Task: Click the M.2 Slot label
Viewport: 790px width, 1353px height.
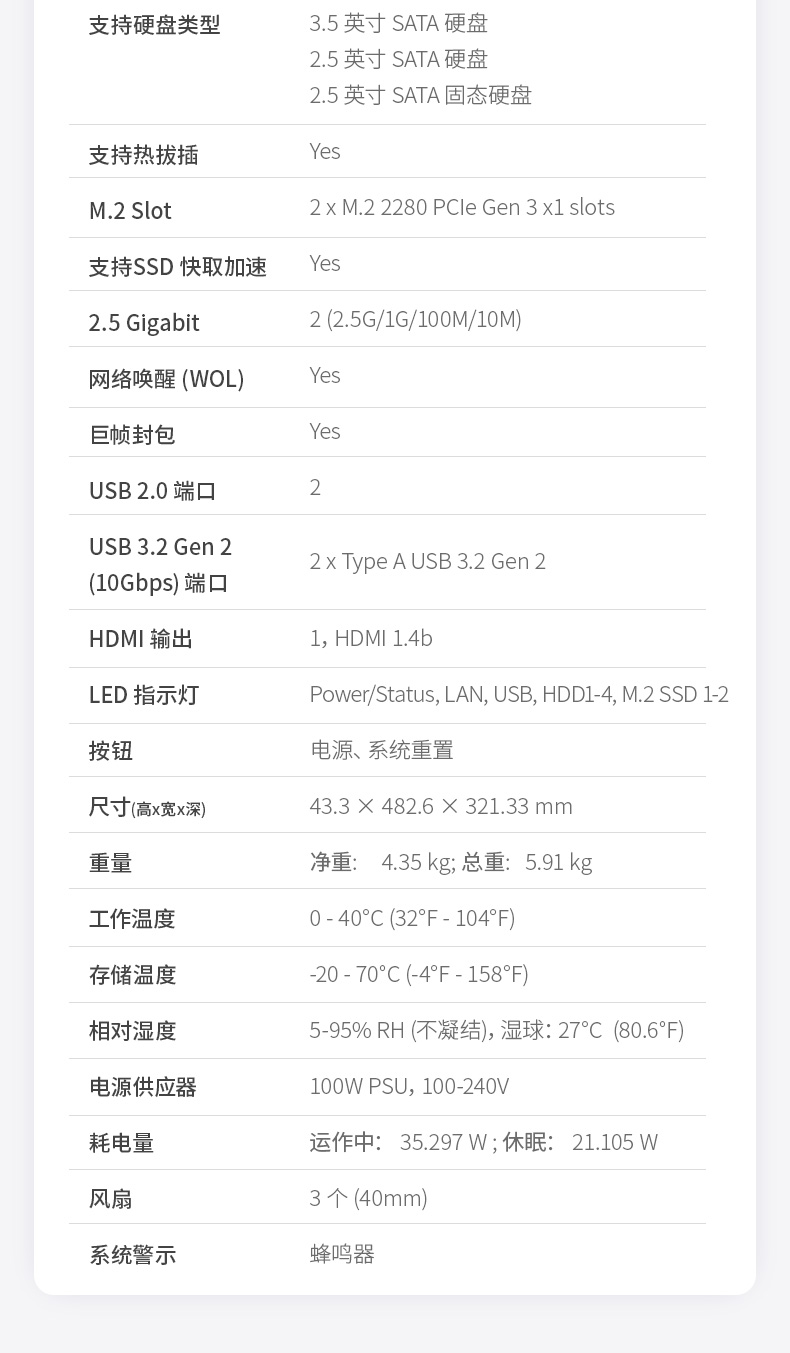Action: (130, 211)
